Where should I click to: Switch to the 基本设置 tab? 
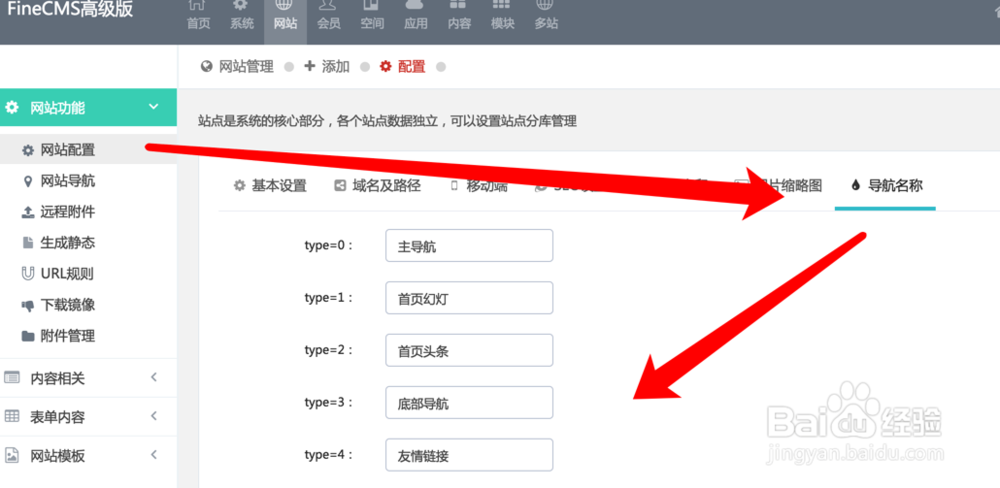pyautogui.click(x=270, y=186)
